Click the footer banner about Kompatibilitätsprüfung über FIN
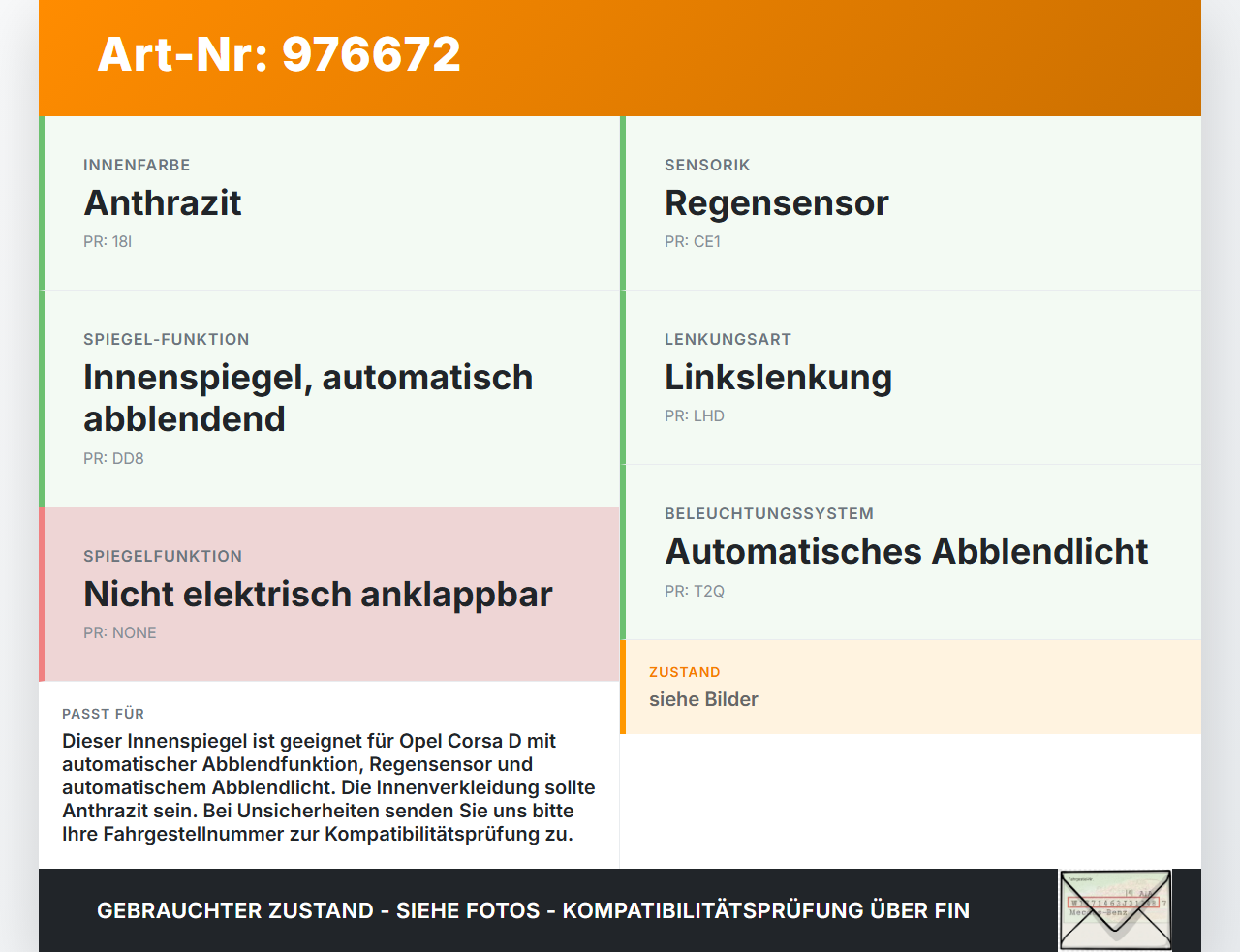 click(x=533, y=910)
